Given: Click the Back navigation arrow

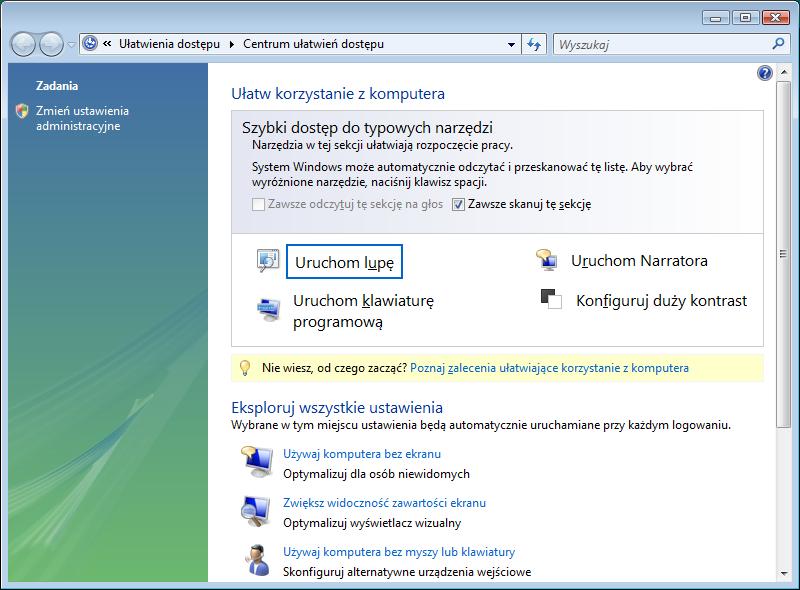Looking at the screenshot, I should point(23,44).
